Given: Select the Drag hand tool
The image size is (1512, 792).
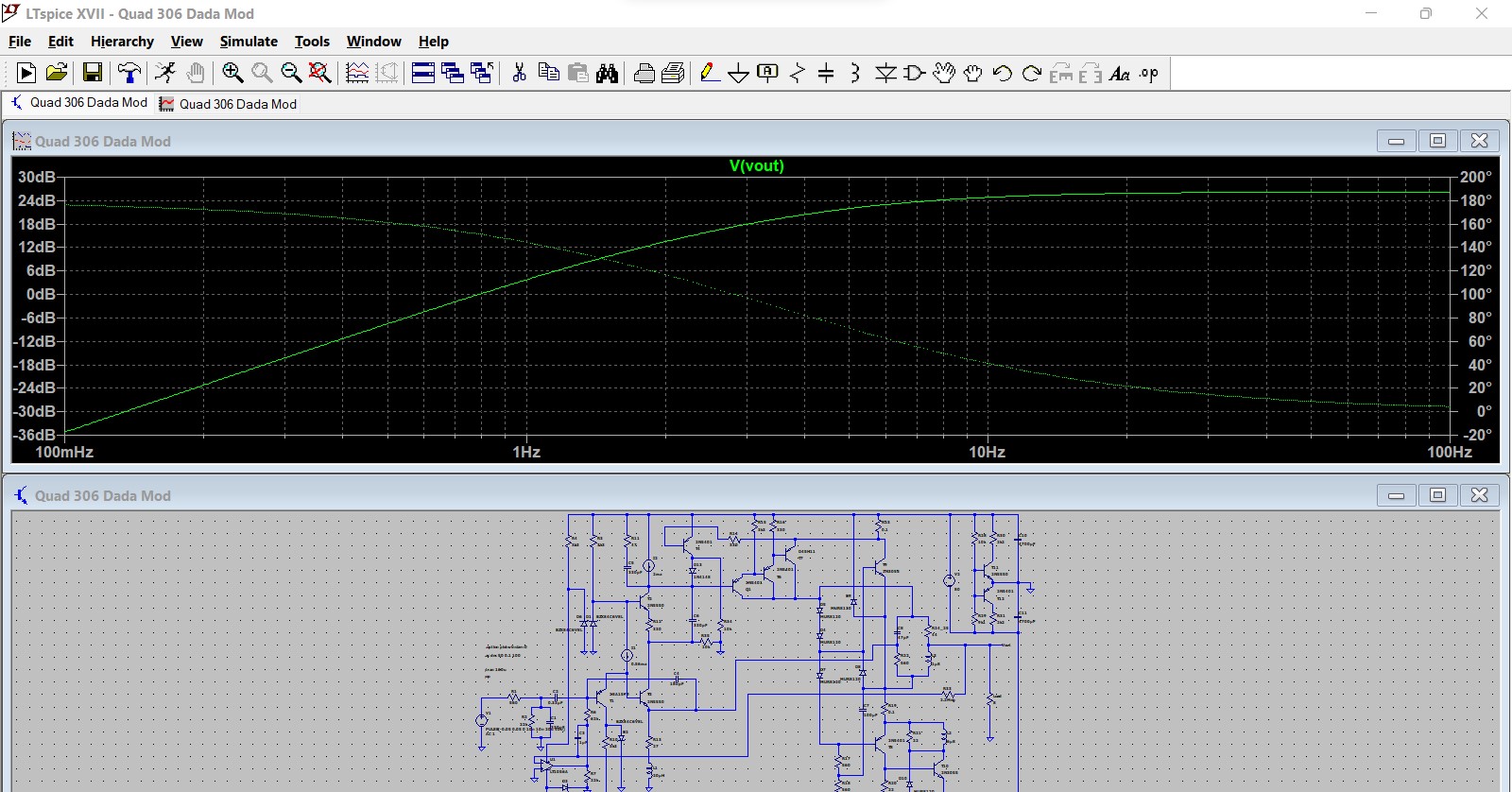Looking at the screenshot, I should [973, 73].
